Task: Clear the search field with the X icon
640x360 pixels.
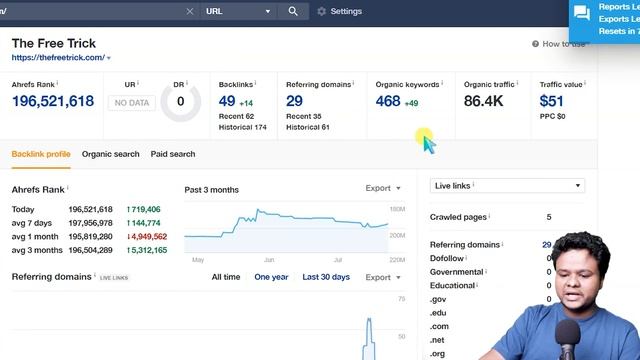Action: click(x=190, y=11)
